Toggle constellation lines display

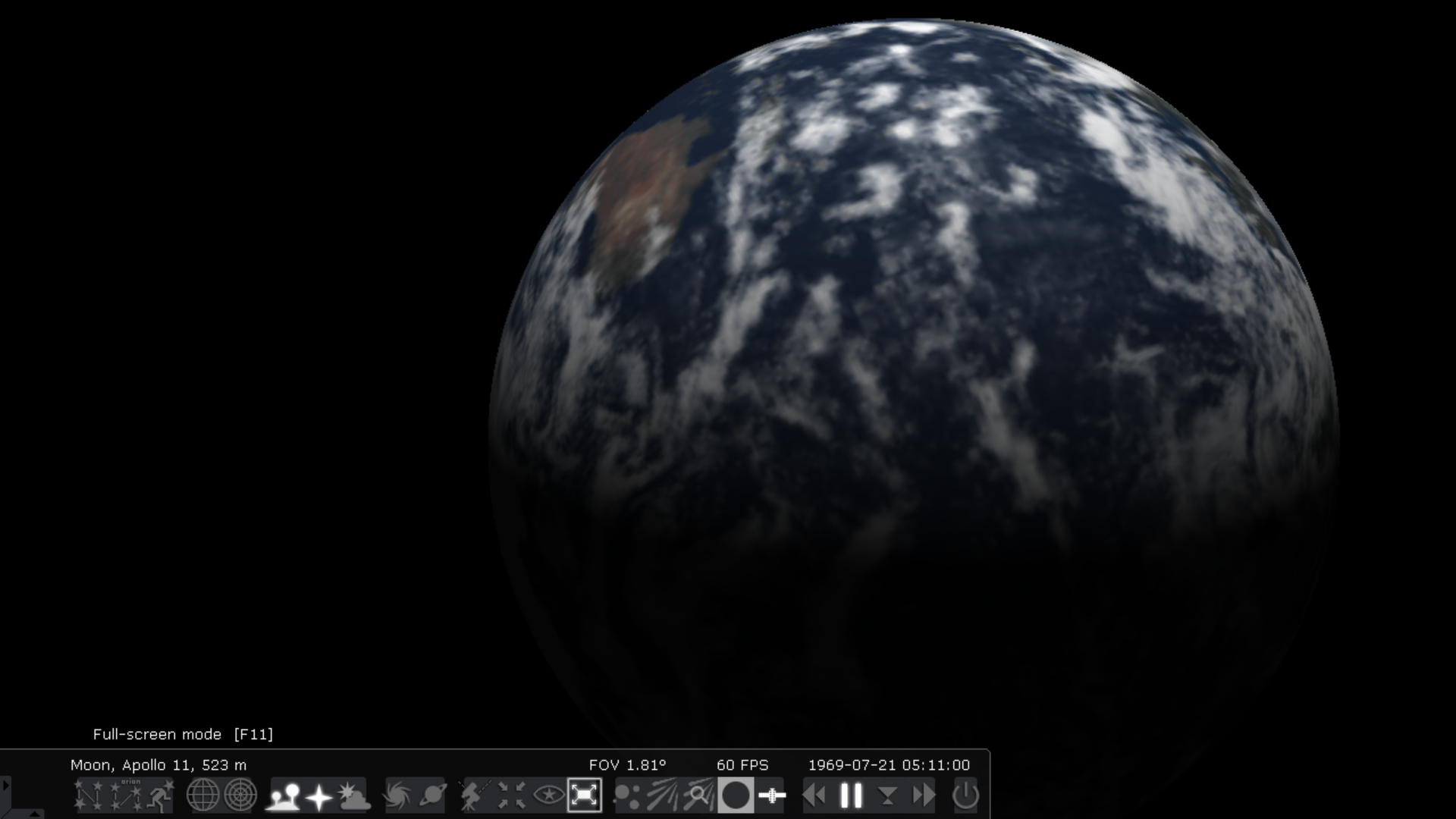pos(88,795)
